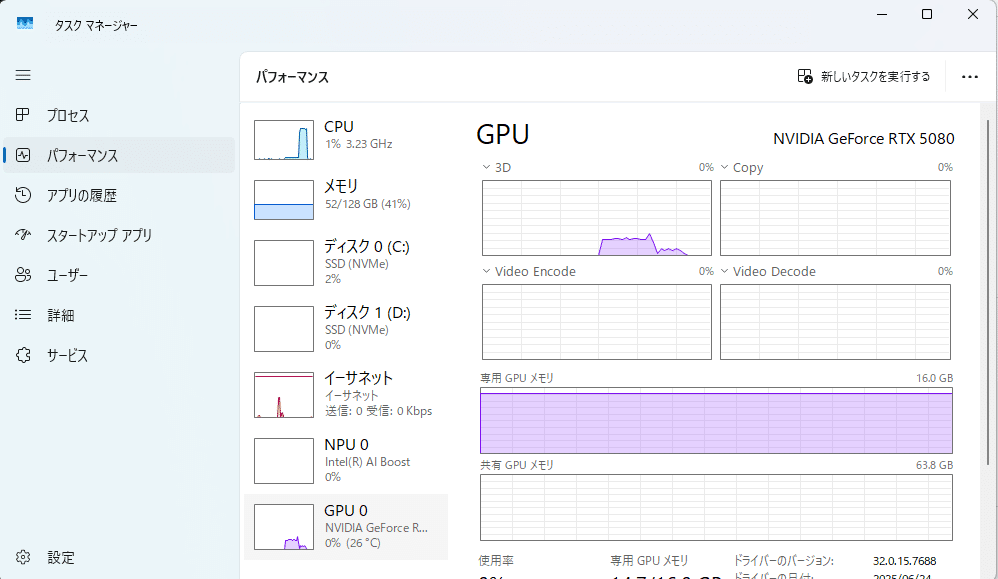
Task: Open the 詳細 details list icon
Action: click(x=24, y=316)
